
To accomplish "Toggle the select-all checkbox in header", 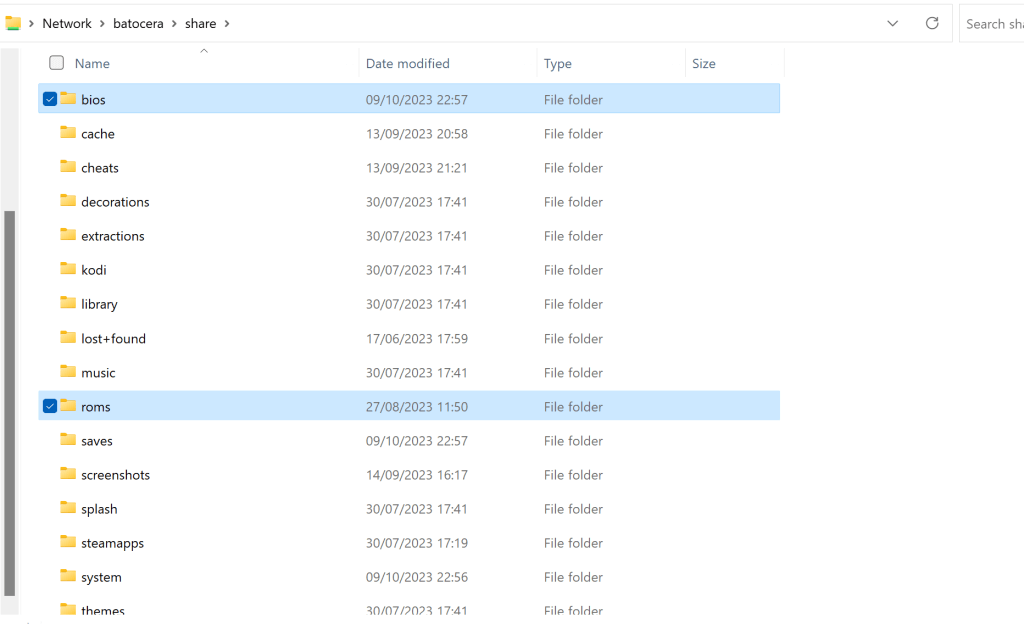I will (x=56, y=63).
